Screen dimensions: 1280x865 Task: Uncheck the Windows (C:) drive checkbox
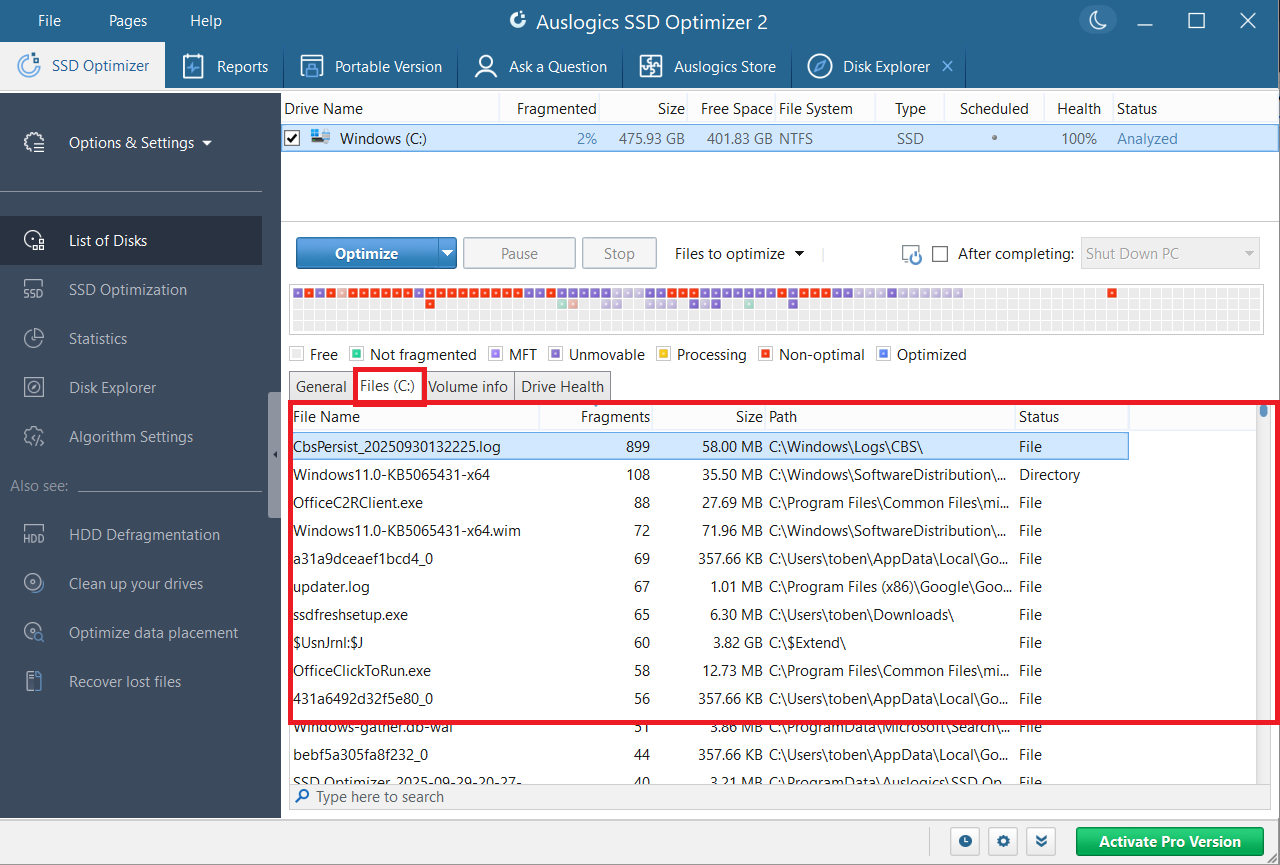click(293, 138)
